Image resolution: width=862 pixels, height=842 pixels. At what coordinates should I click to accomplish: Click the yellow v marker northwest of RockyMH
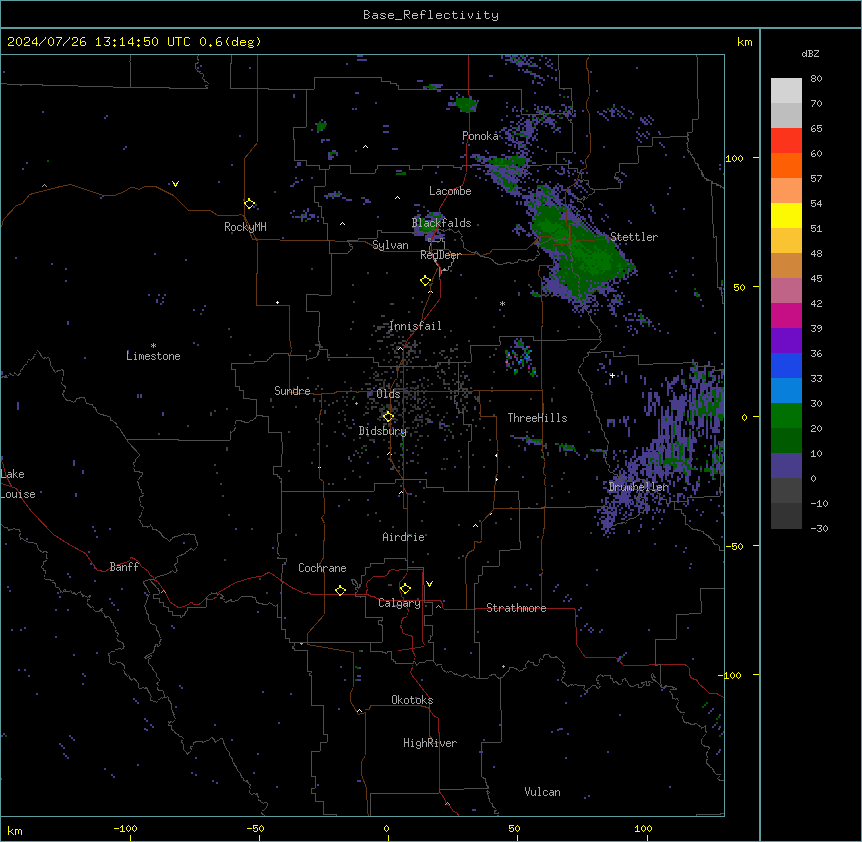point(175,184)
